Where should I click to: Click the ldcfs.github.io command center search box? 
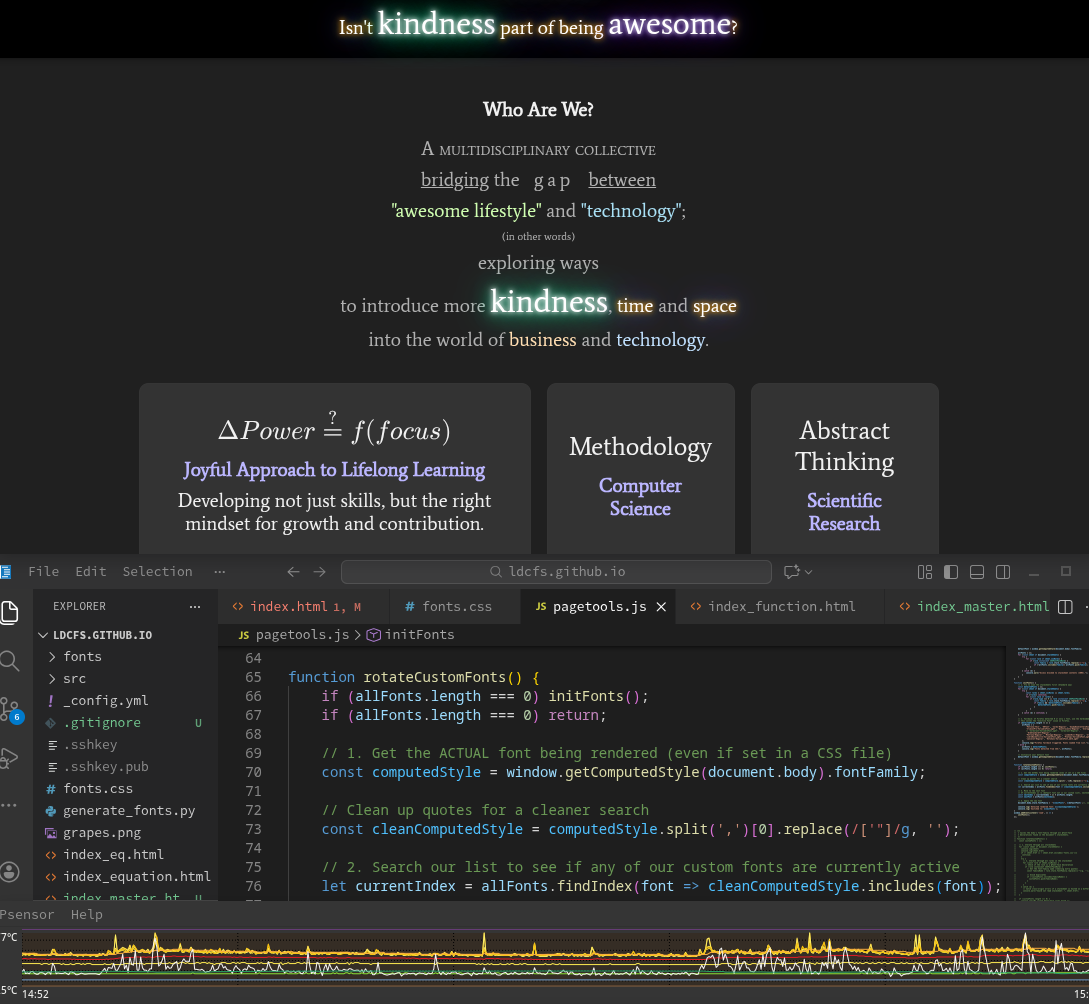(556, 572)
